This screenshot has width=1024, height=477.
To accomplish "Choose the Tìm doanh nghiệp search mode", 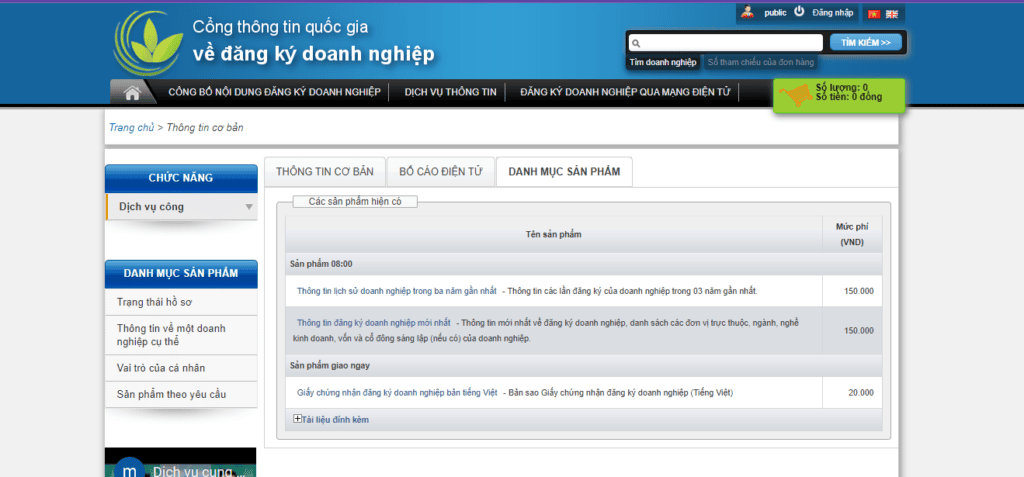I will [663, 62].
